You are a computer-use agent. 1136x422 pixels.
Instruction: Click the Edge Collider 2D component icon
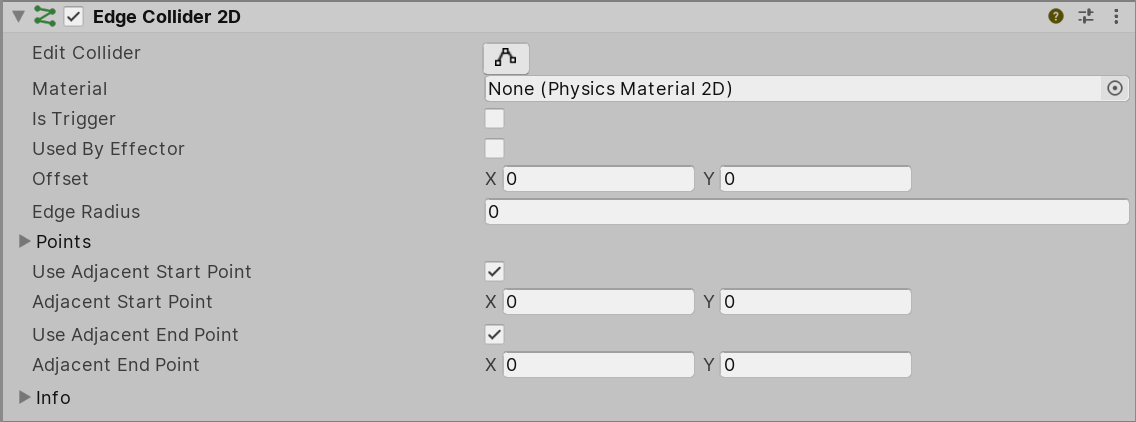coord(45,17)
